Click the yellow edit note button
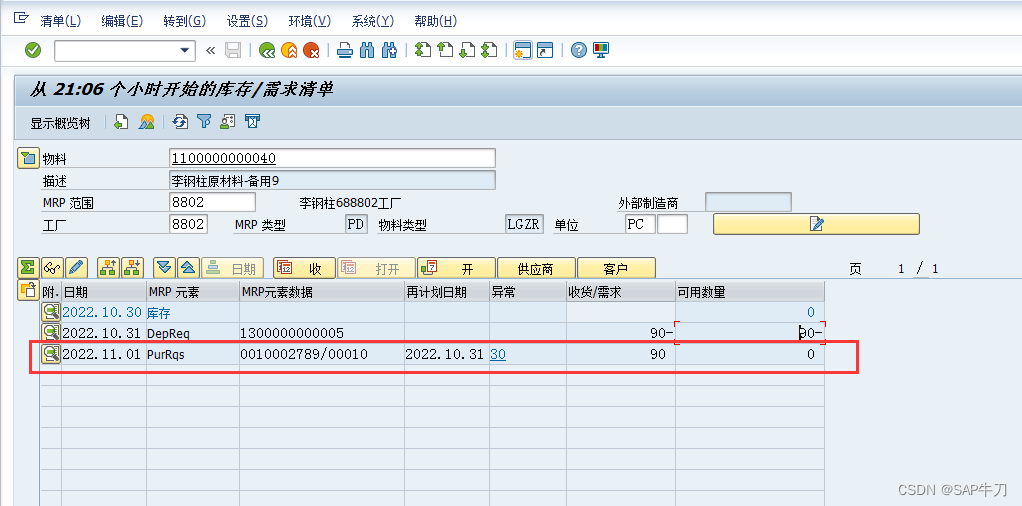This screenshot has width=1022, height=506. pos(816,224)
